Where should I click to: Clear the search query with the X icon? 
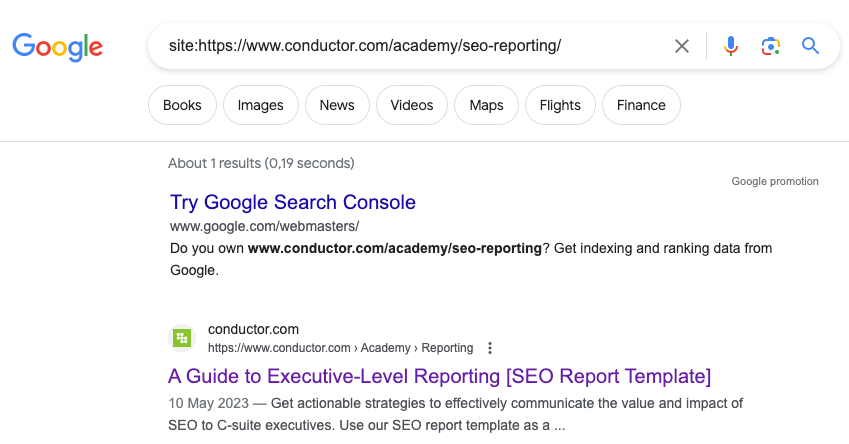point(682,46)
